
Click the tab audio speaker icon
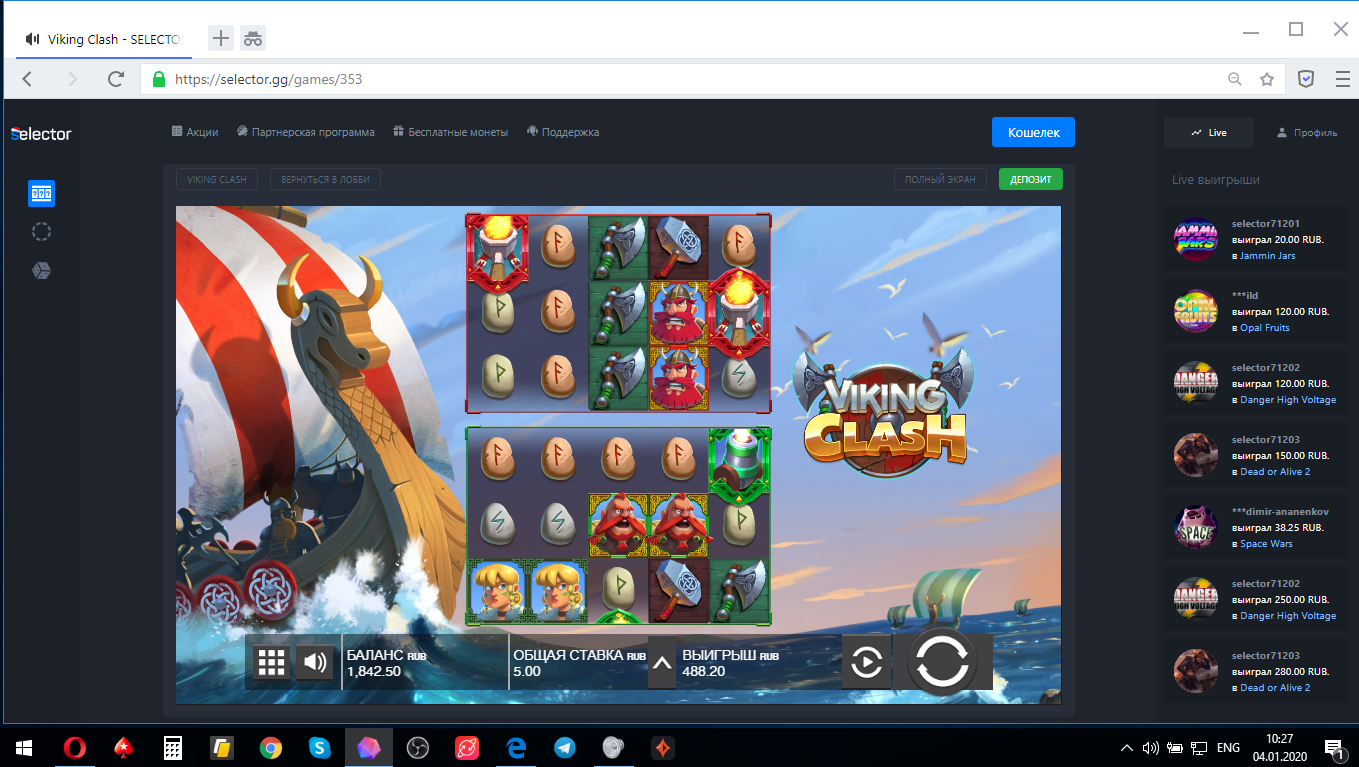coord(33,40)
